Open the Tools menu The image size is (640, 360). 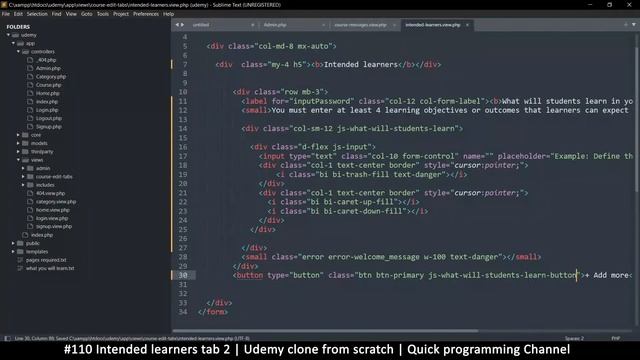point(102,14)
